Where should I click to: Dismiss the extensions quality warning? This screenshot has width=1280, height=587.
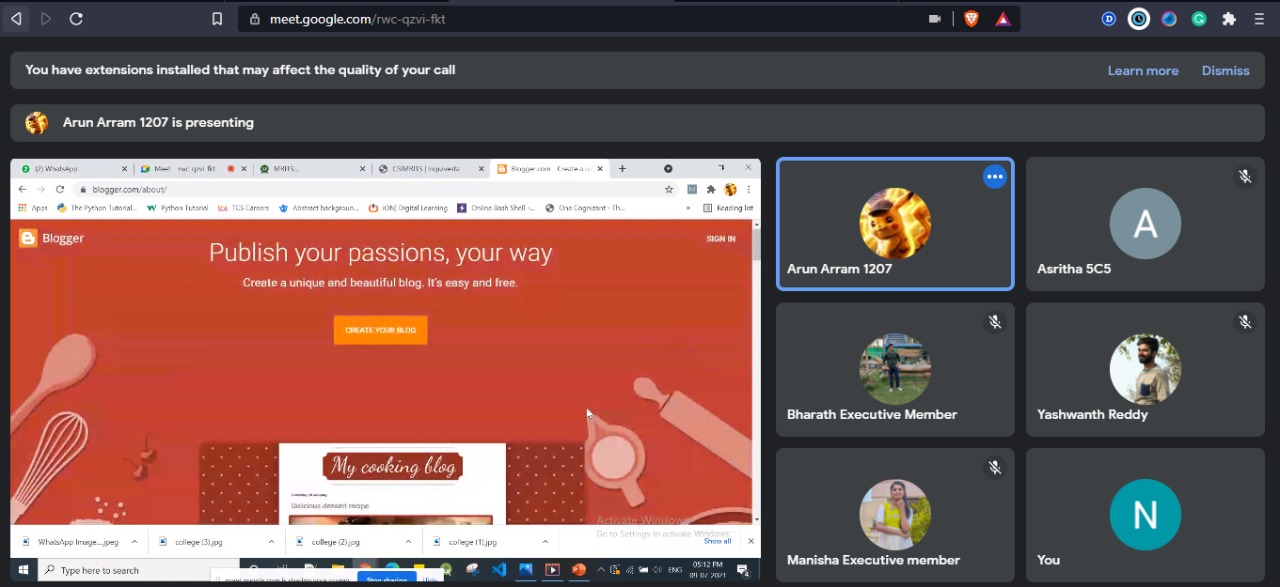coord(1226,71)
